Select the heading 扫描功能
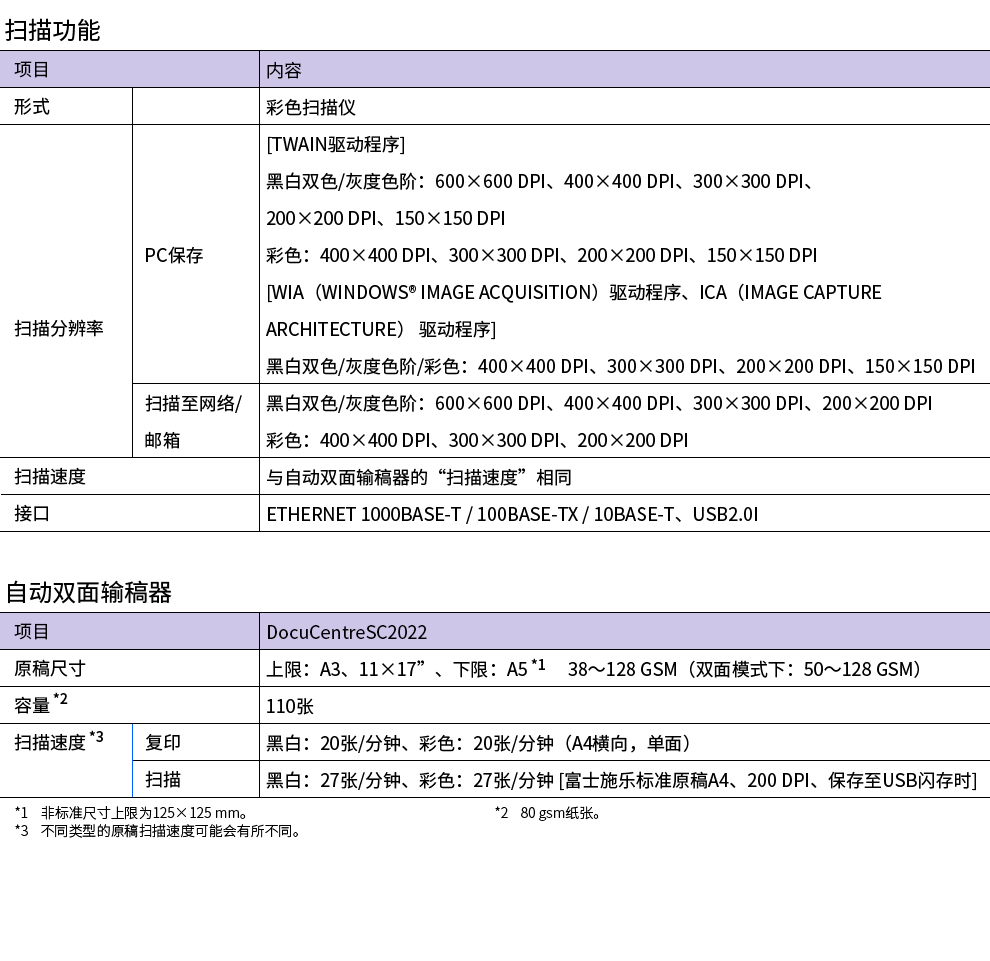 [x=52, y=30]
